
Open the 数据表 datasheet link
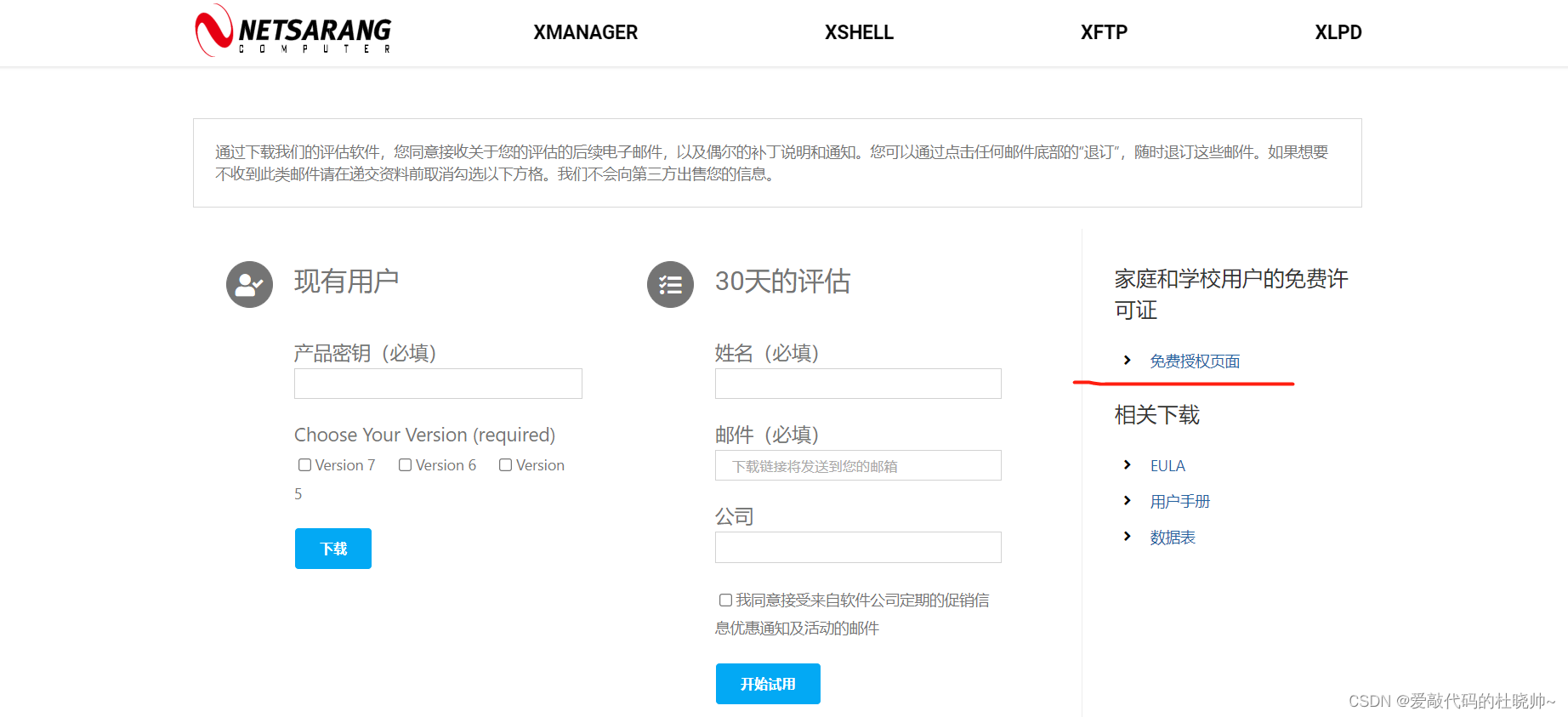(1173, 538)
